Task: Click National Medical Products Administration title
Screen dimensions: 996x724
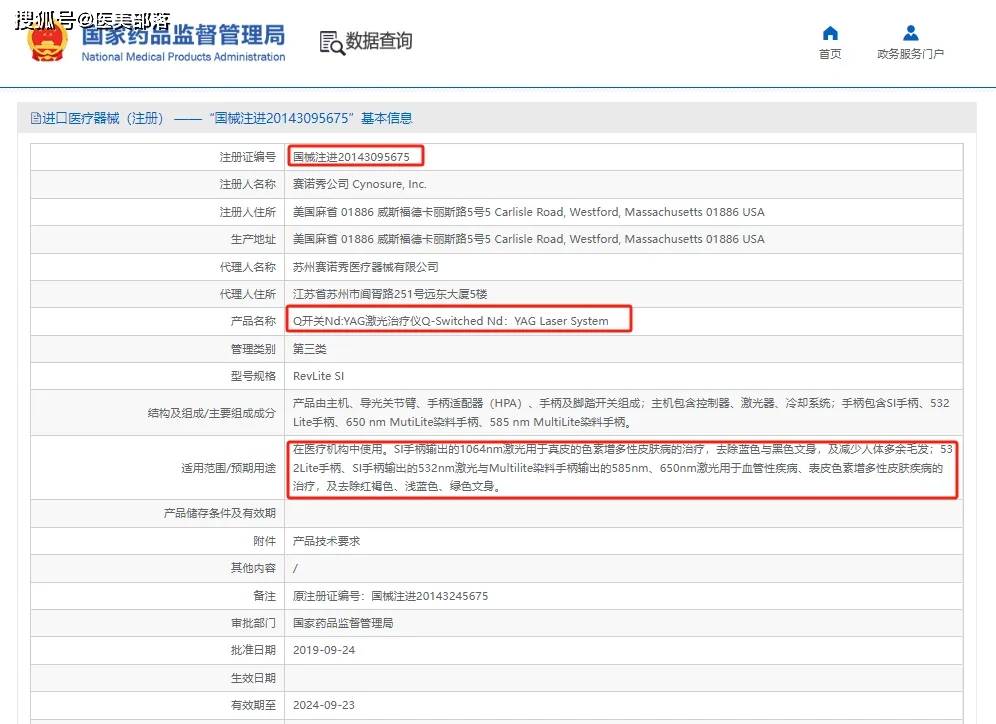Action: coord(183,57)
